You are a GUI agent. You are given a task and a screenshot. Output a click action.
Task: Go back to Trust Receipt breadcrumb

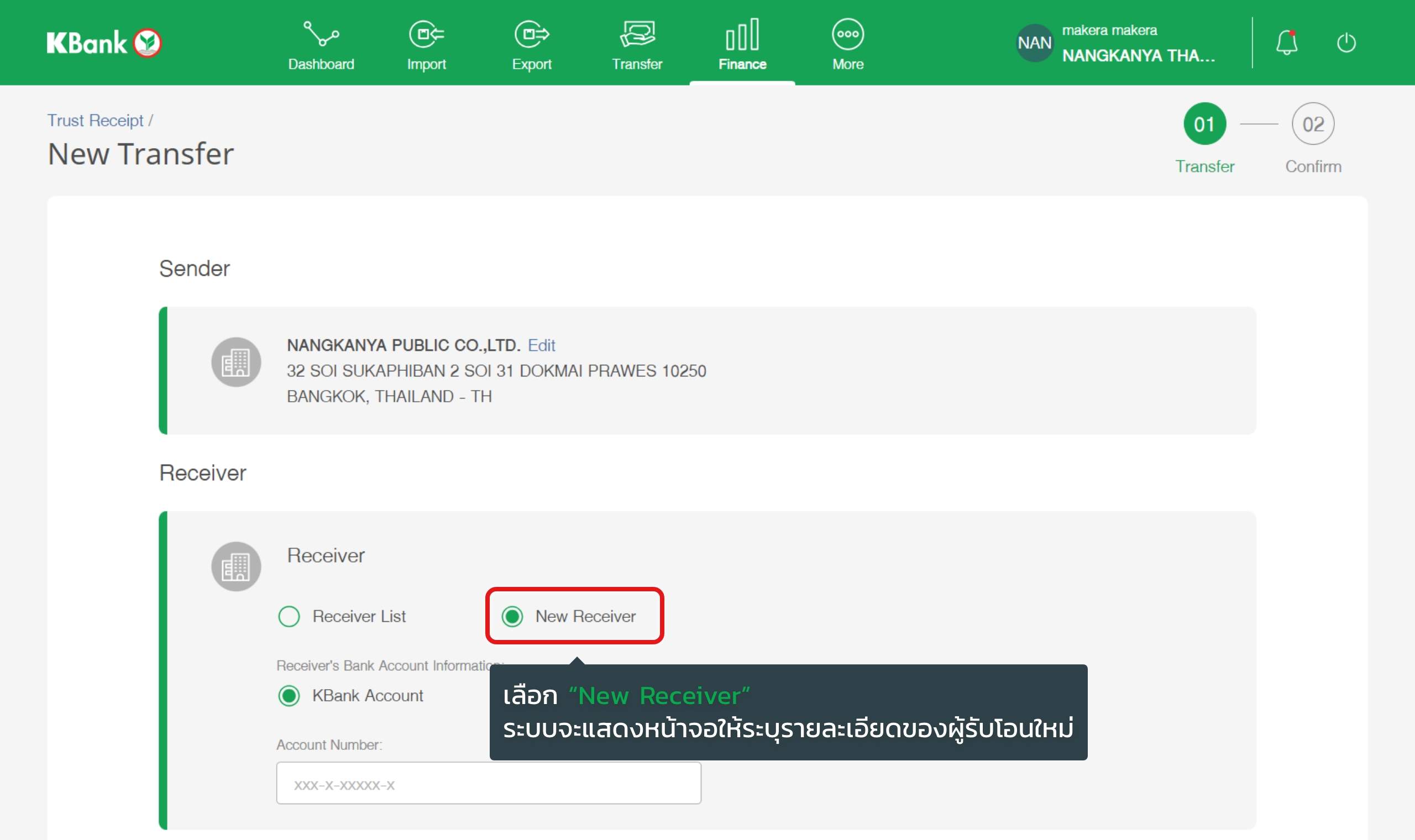[x=95, y=120]
